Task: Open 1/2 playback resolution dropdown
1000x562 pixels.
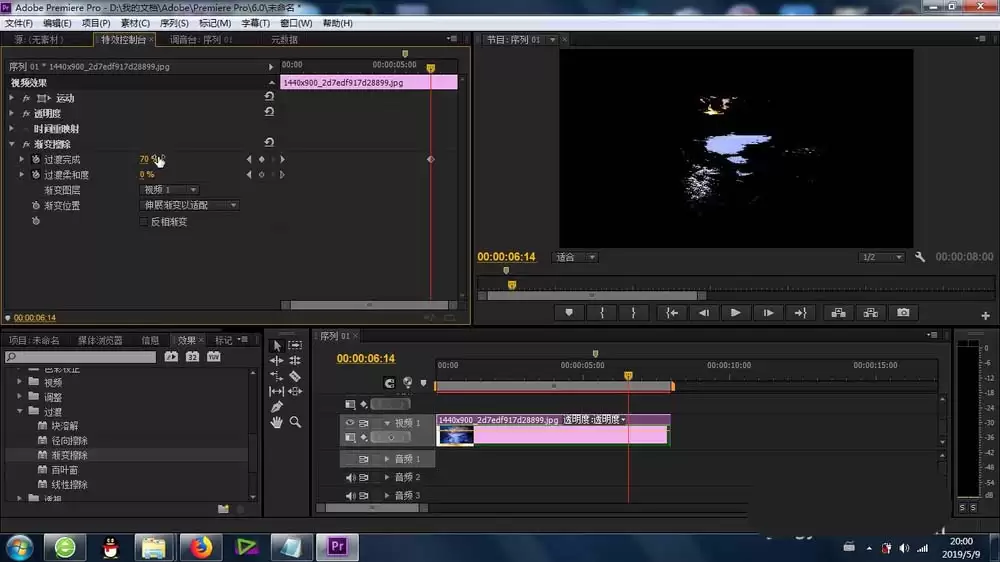Action: 881,257
